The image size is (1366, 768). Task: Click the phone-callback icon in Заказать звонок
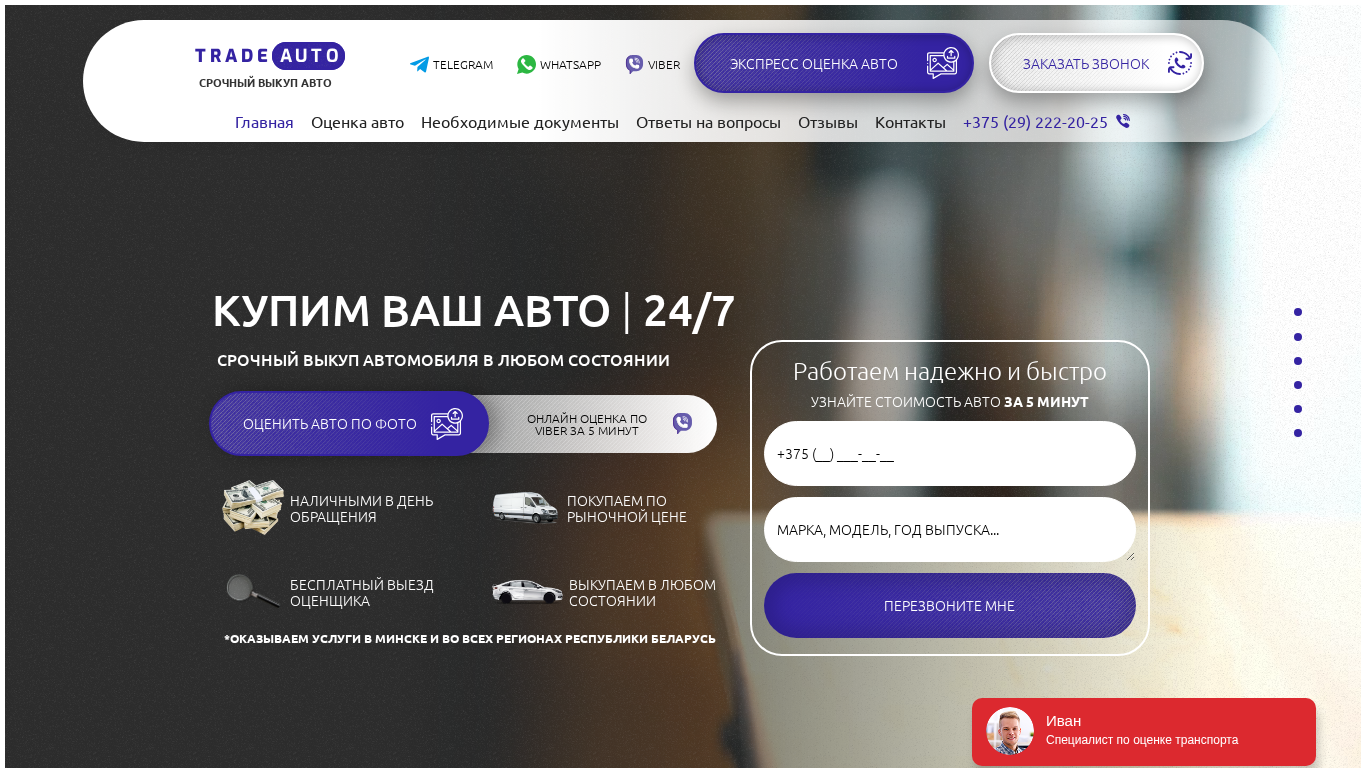(1180, 63)
